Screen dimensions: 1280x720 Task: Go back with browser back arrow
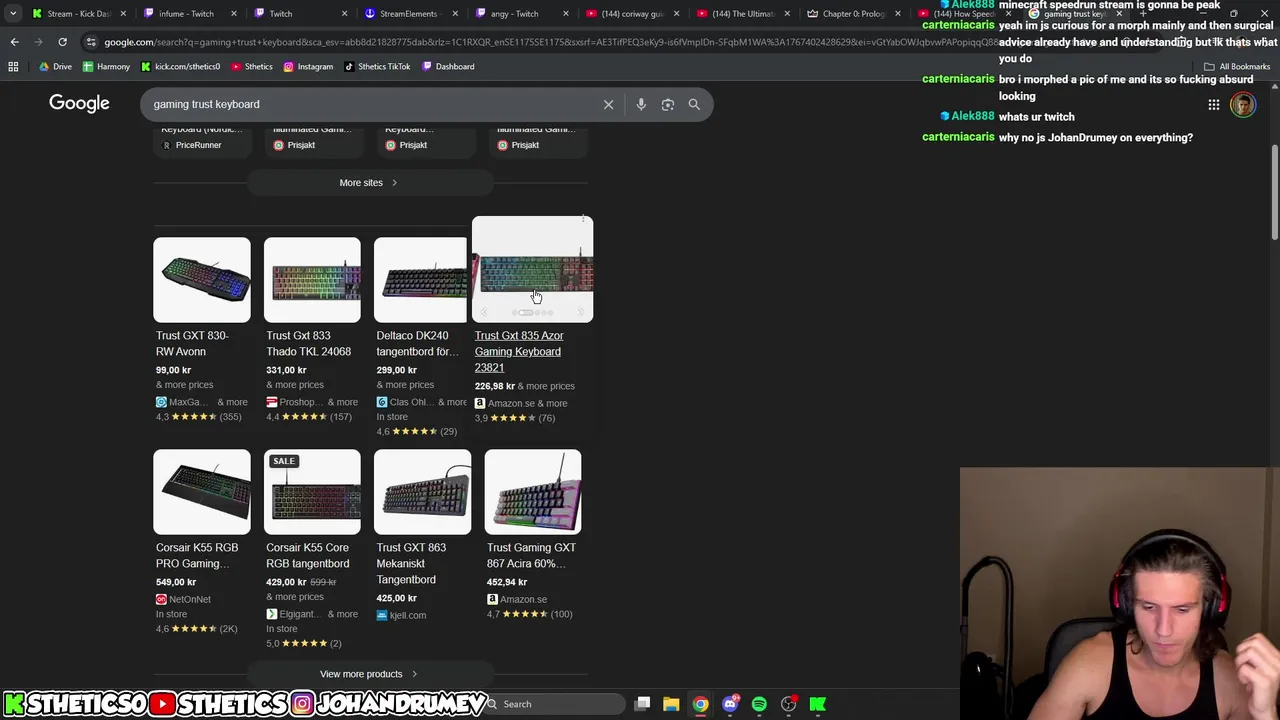(x=14, y=42)
